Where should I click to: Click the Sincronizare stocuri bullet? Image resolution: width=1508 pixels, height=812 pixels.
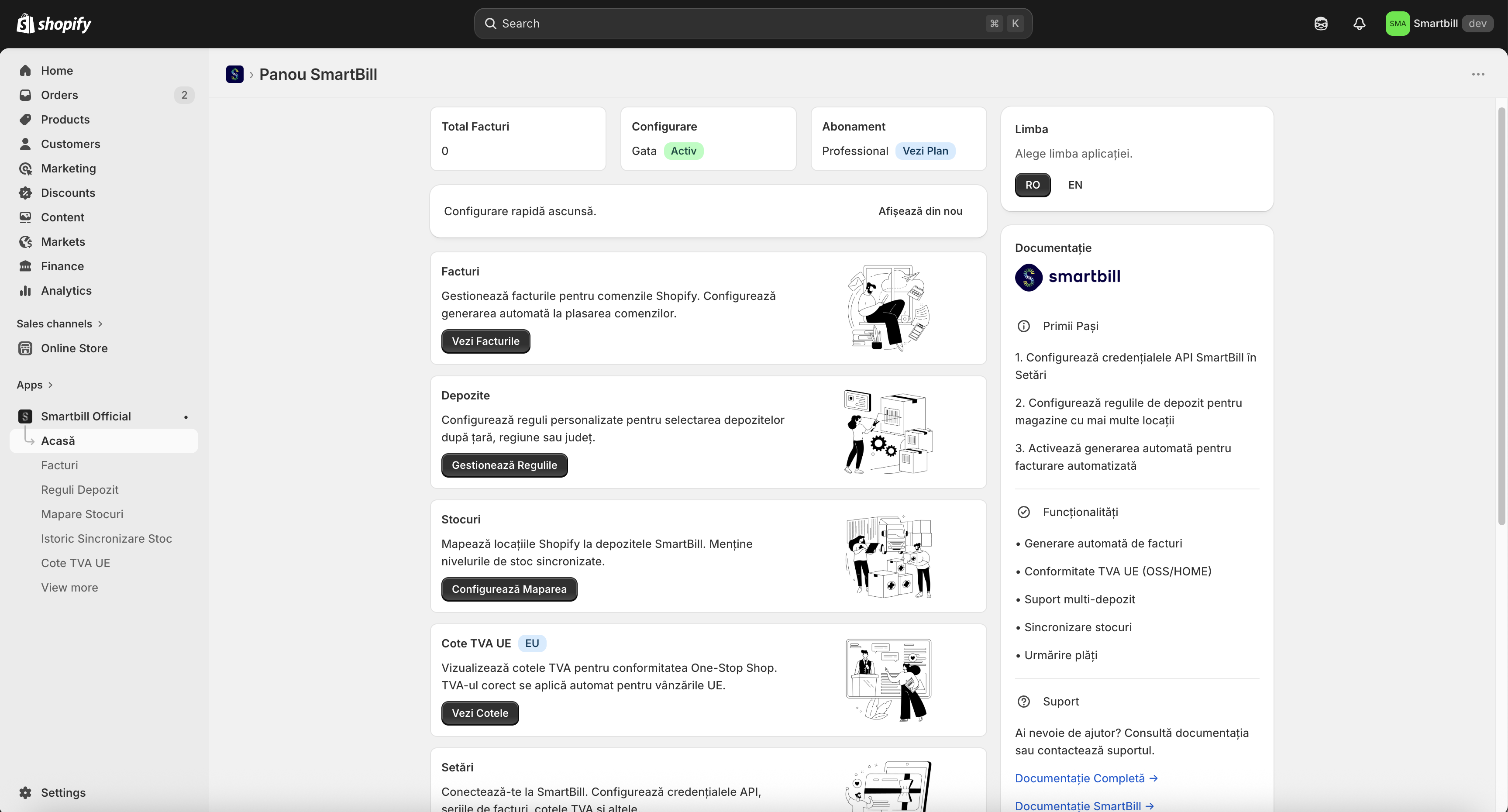point(1074,628)
